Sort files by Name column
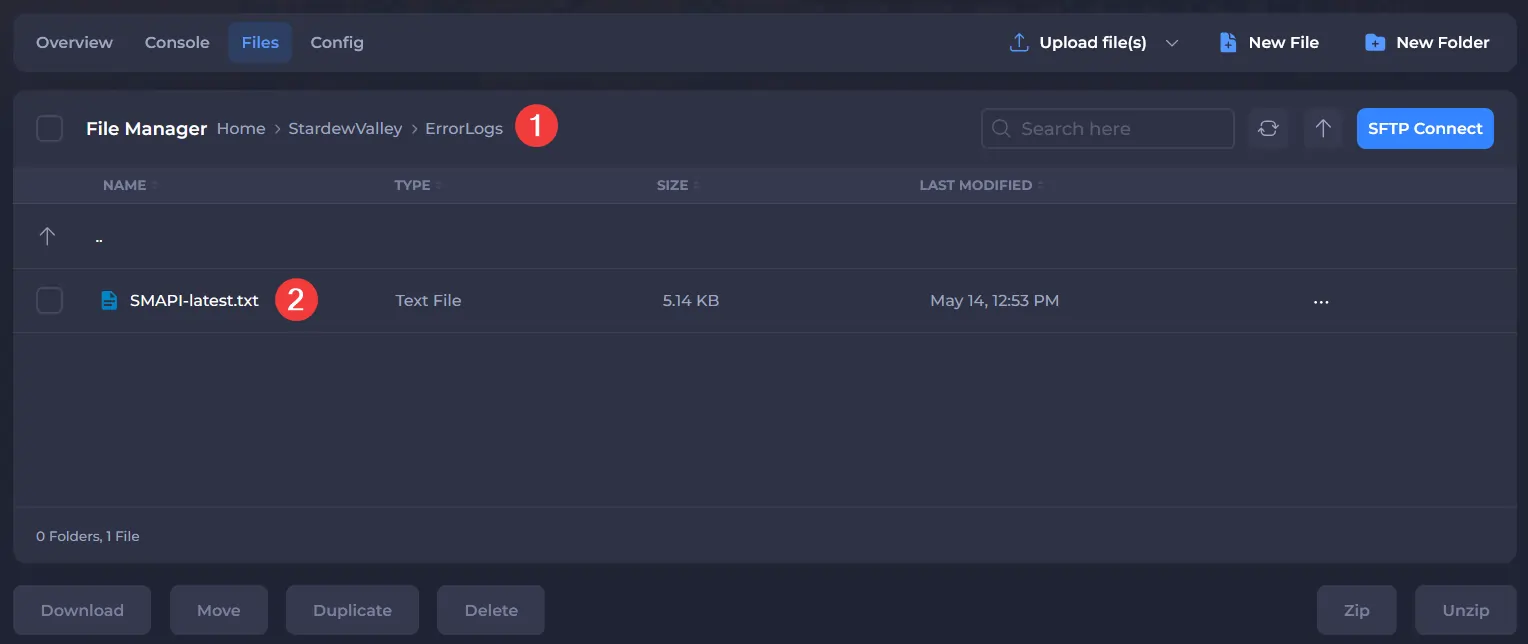Viewport: 1528px width, 644px height. pos(125,185)
